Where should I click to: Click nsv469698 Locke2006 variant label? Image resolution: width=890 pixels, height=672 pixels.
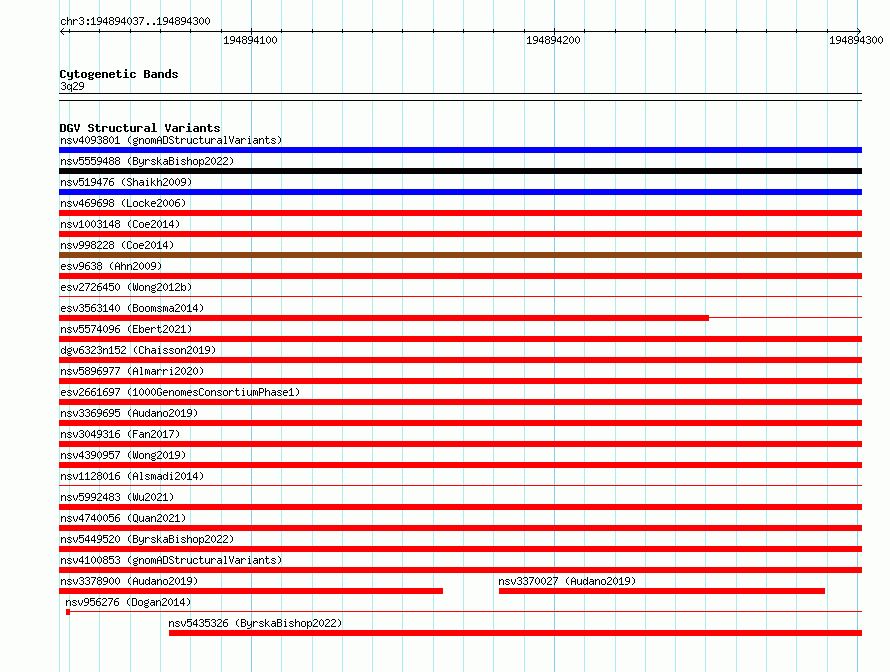pos(123,203)
